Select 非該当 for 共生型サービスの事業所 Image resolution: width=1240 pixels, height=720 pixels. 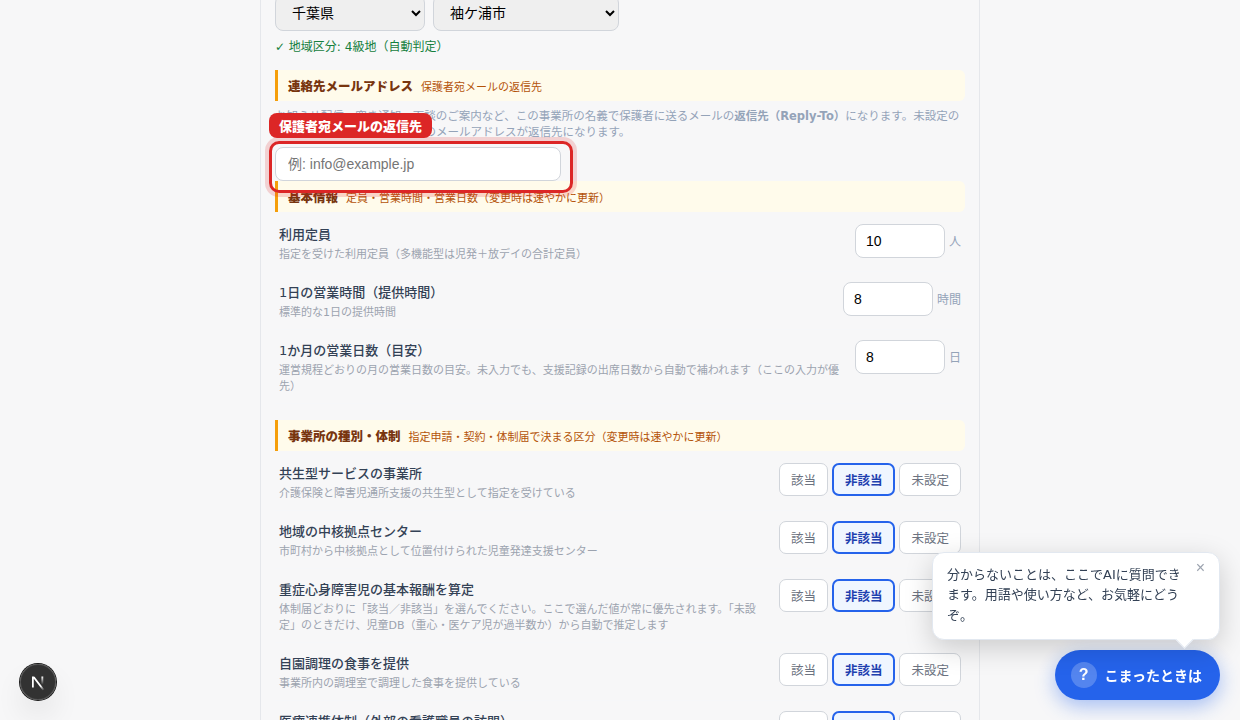pos(863,480)
